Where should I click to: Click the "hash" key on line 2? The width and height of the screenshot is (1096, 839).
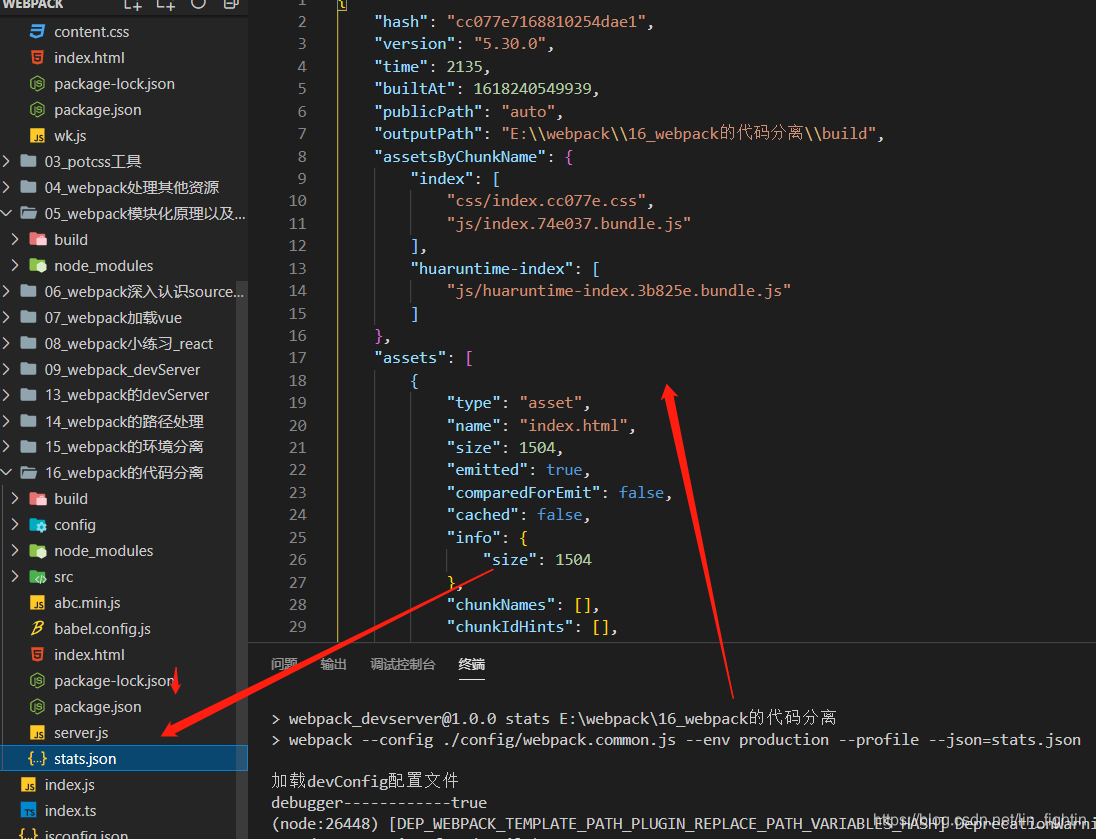(x=401, y=22)
